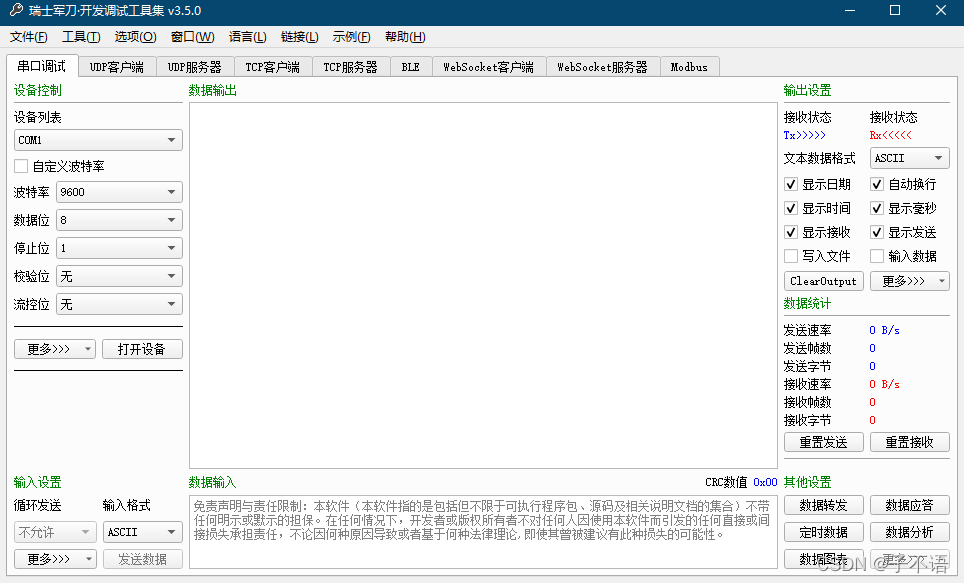This screenshot has height=583, width=964.
Task: Click inside the 数据输入 text box
Action: tap(483, 532)
